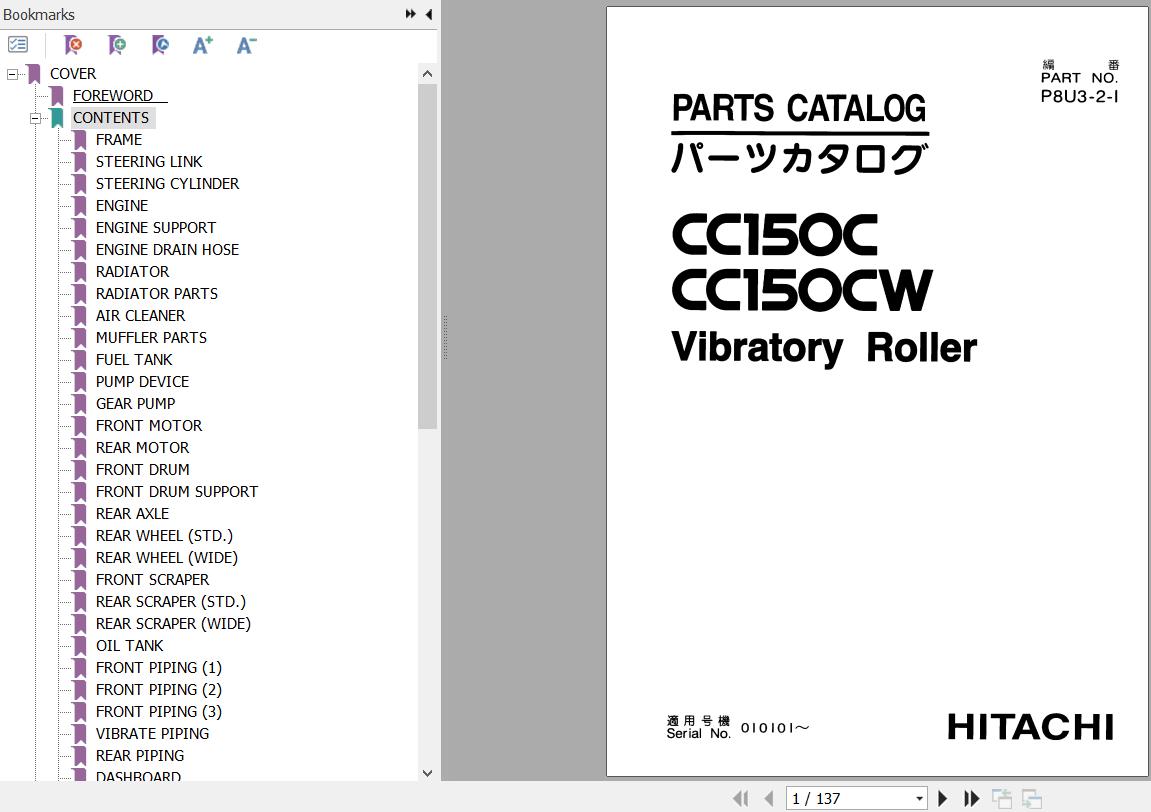1151x812 pixels.
Task: Navigate to REAR AXLE bookmark
Action: [x=132, y=514]
